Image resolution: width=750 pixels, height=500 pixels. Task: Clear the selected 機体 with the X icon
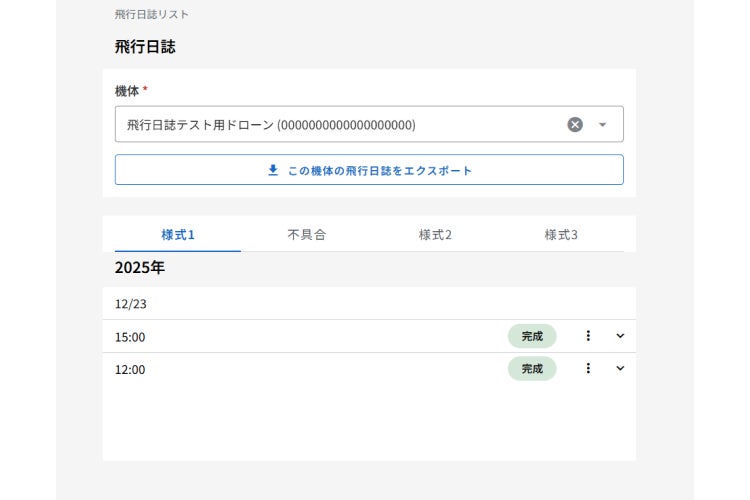[575, 125]
